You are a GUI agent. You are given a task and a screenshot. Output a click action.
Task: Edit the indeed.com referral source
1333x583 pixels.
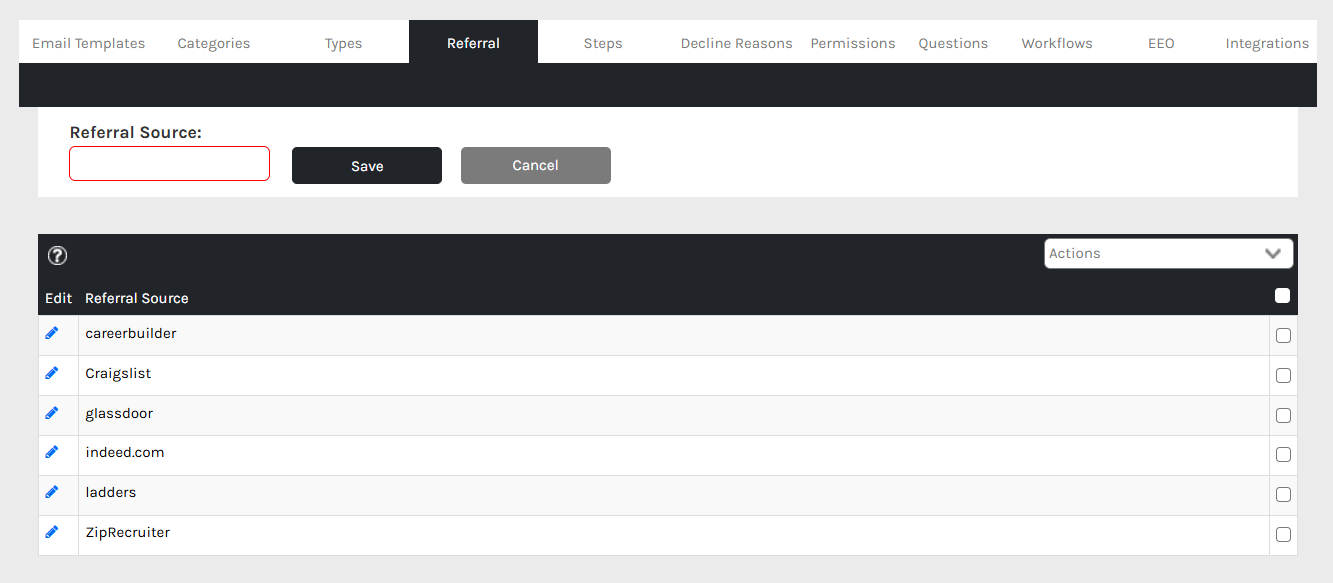(52, 452)
